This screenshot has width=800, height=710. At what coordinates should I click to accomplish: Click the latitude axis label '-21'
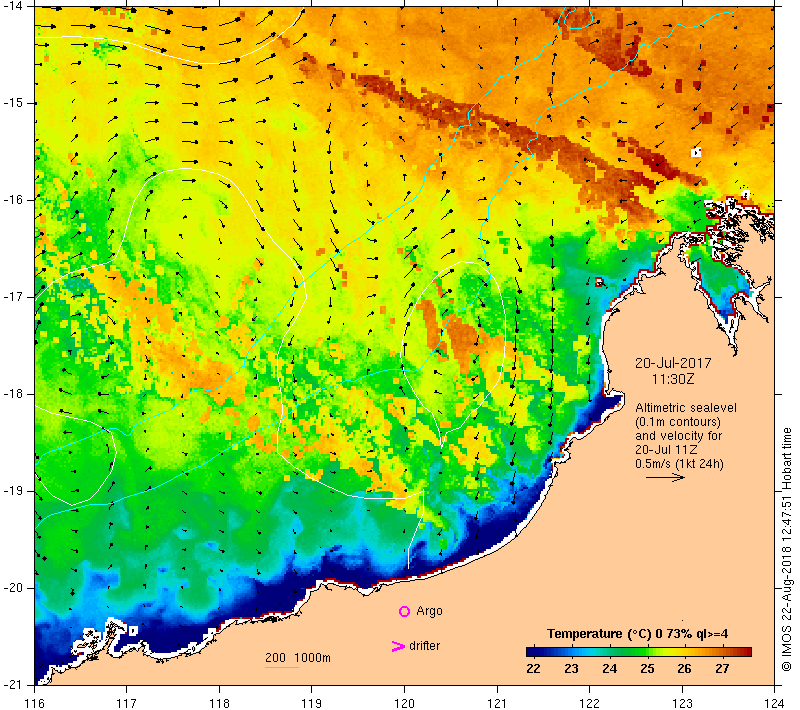[13, 685]
